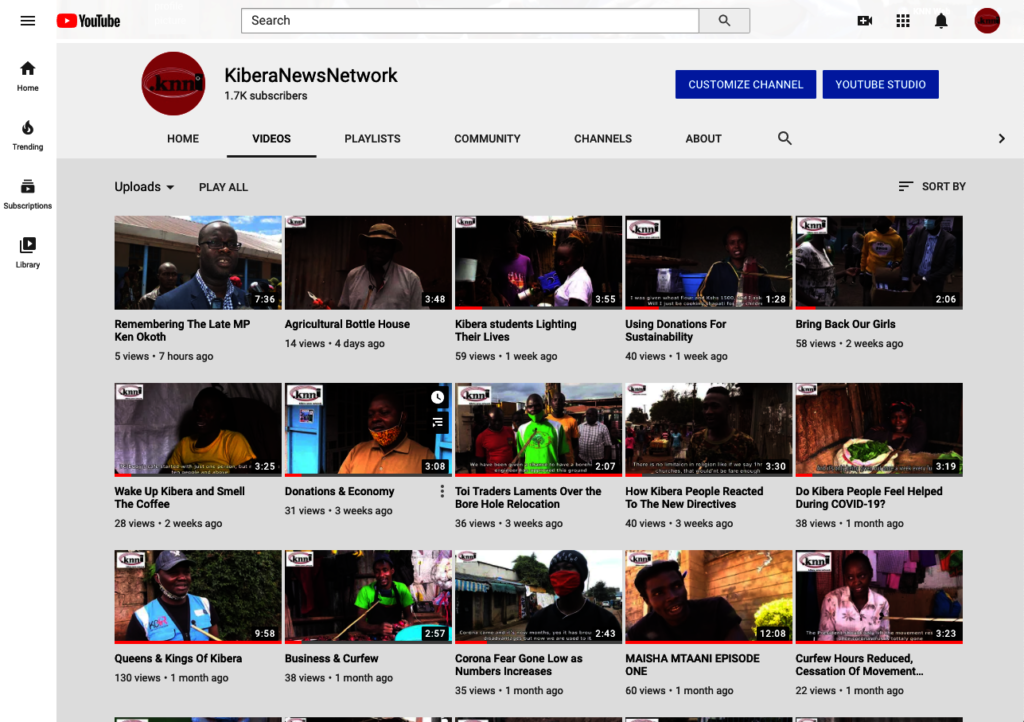This screenshot has height=722, width=1024.
Task: Add Donations & Economy to queue
Action: point(438,422)
